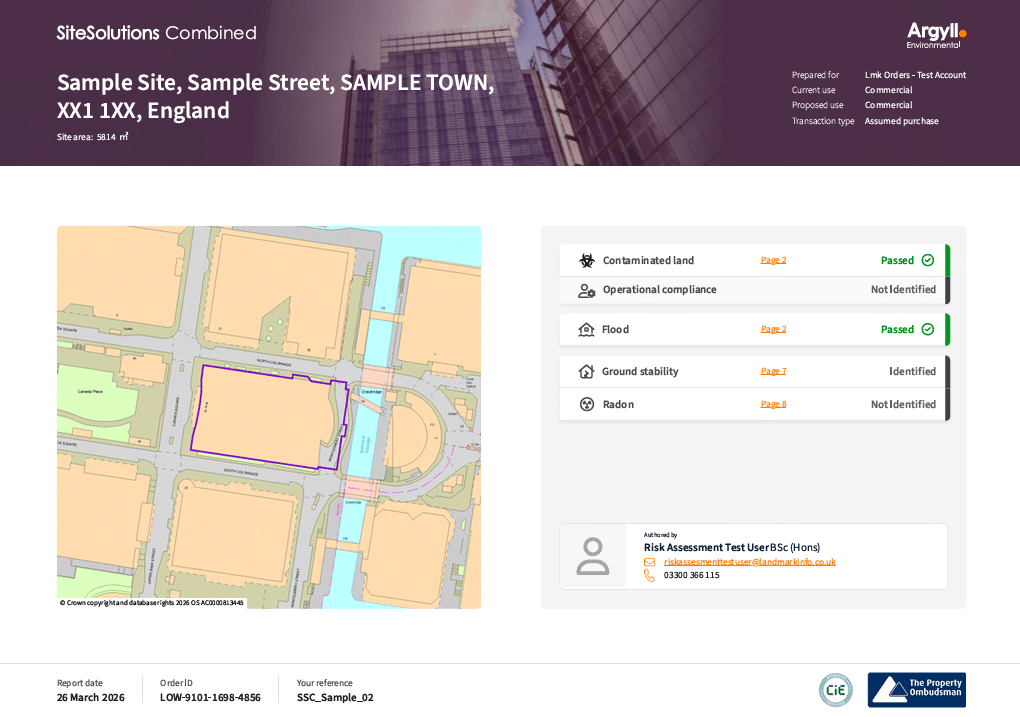The image size is (1020, 717).
Task: Click the orange email envelope icon
Action: (x=650, y=562)
